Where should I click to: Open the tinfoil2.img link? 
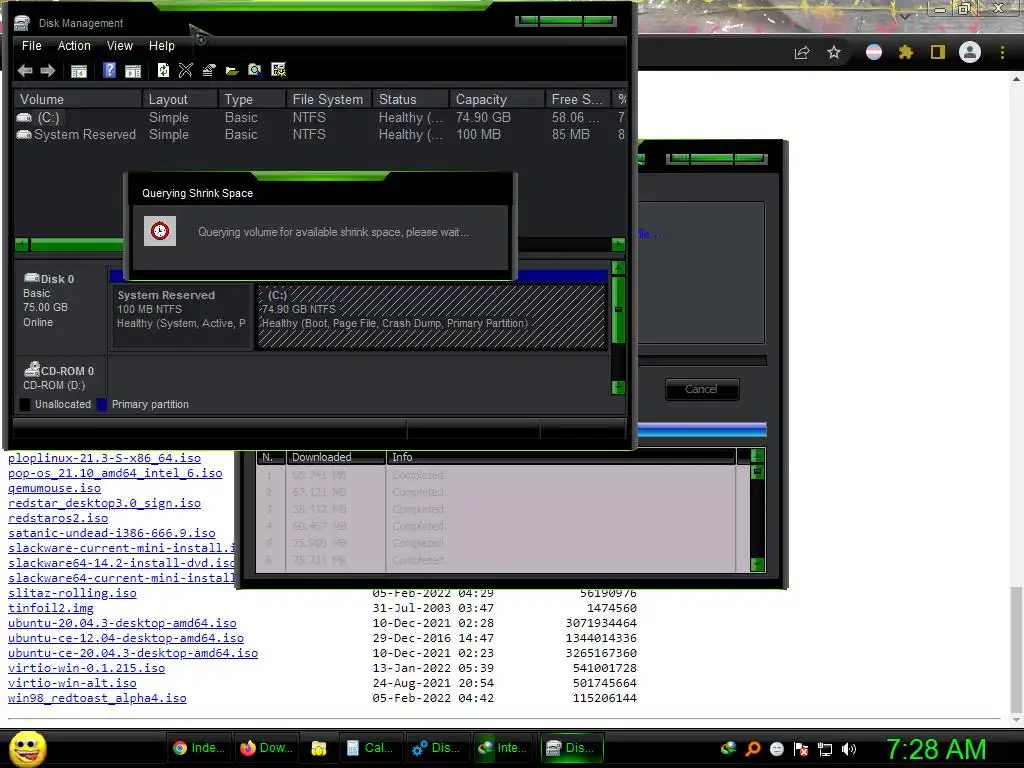point(50,608)
